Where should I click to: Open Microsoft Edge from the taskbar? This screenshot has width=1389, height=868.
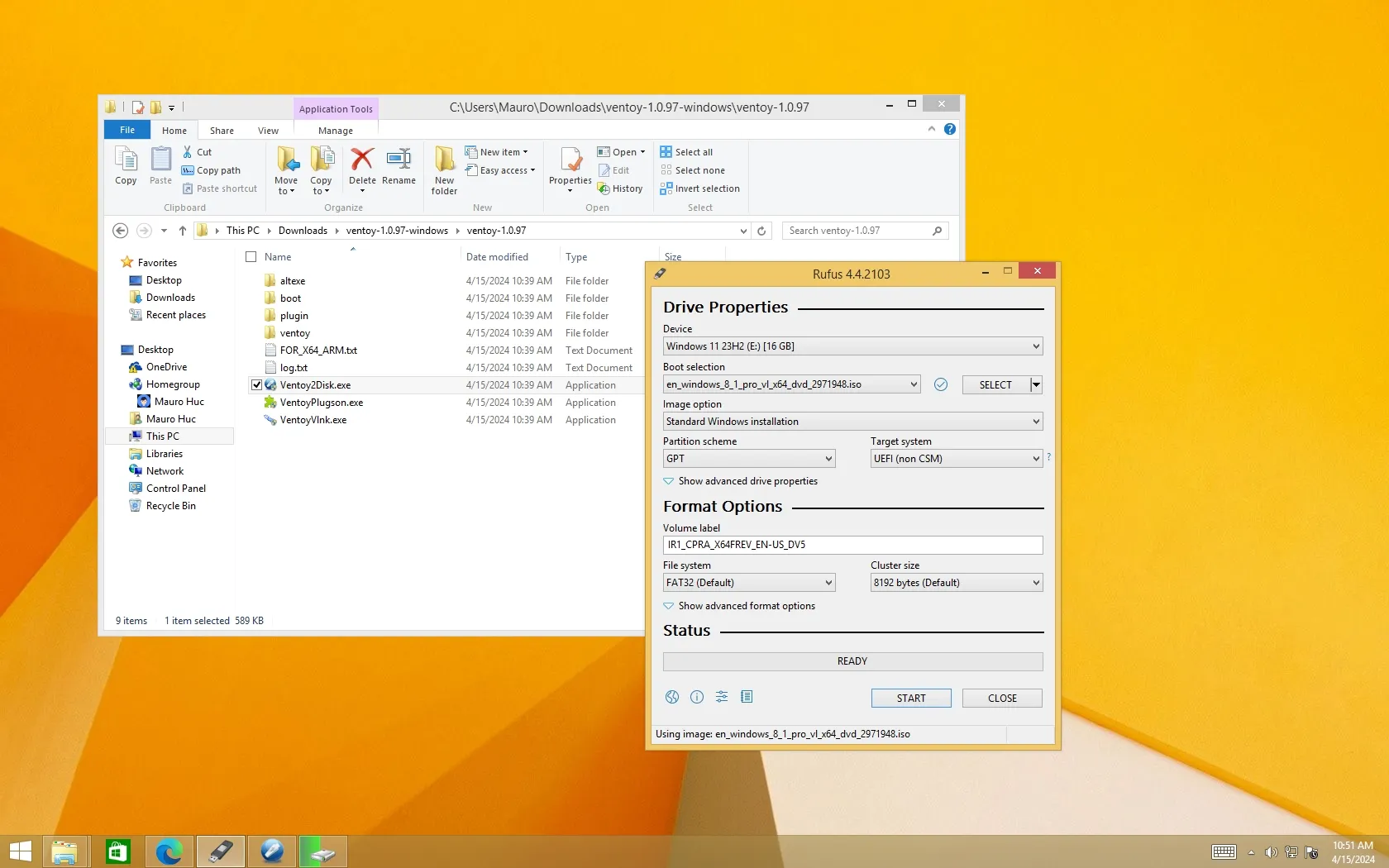(169, 851)
